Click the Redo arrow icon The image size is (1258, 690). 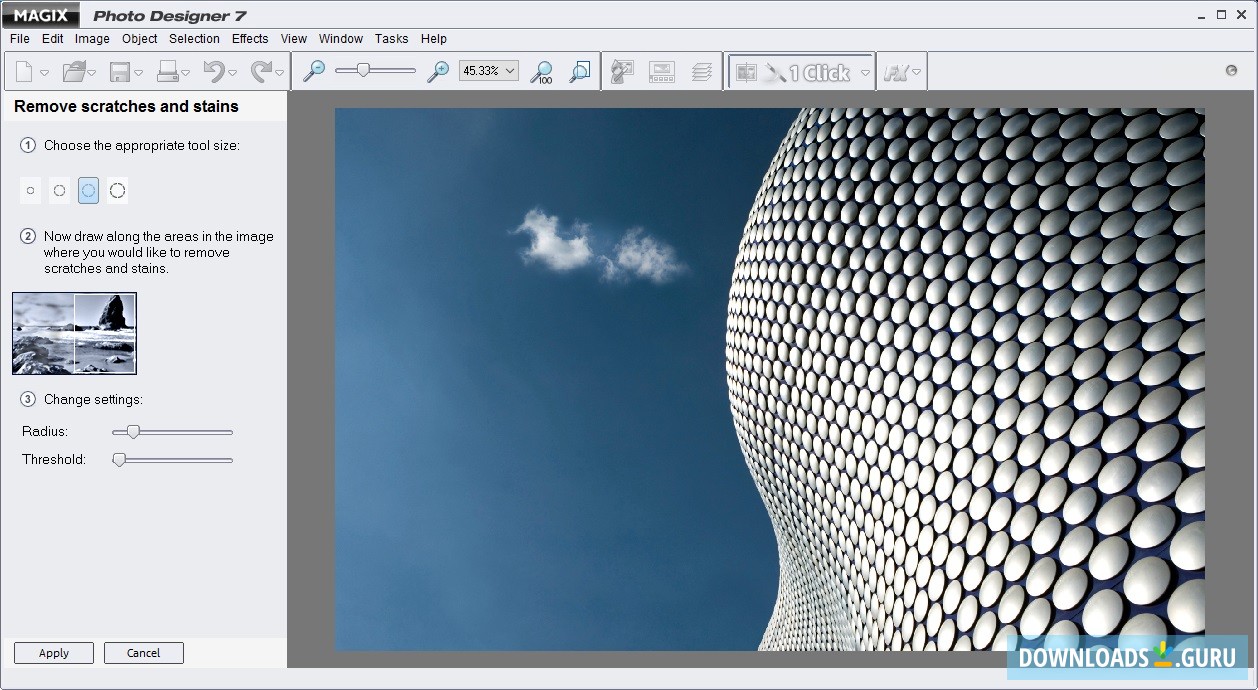pos(262,71)
